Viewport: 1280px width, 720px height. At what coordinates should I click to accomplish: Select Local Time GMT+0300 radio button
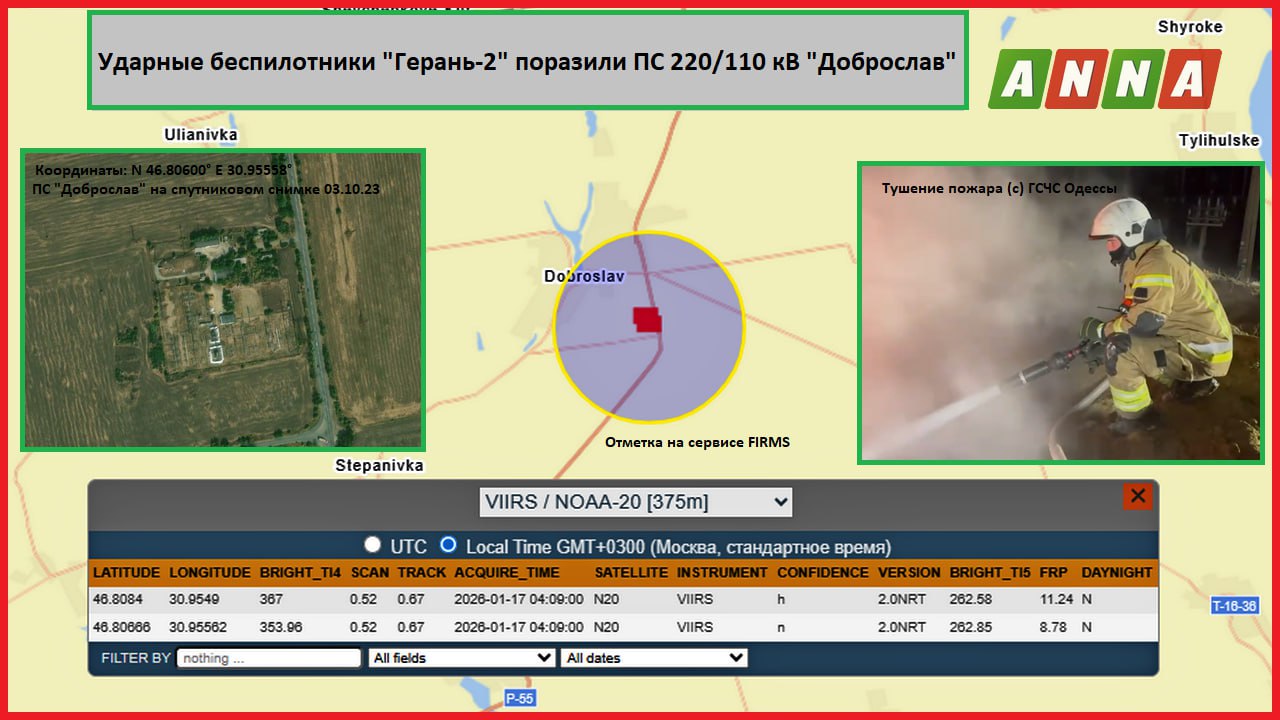[448, 545]
